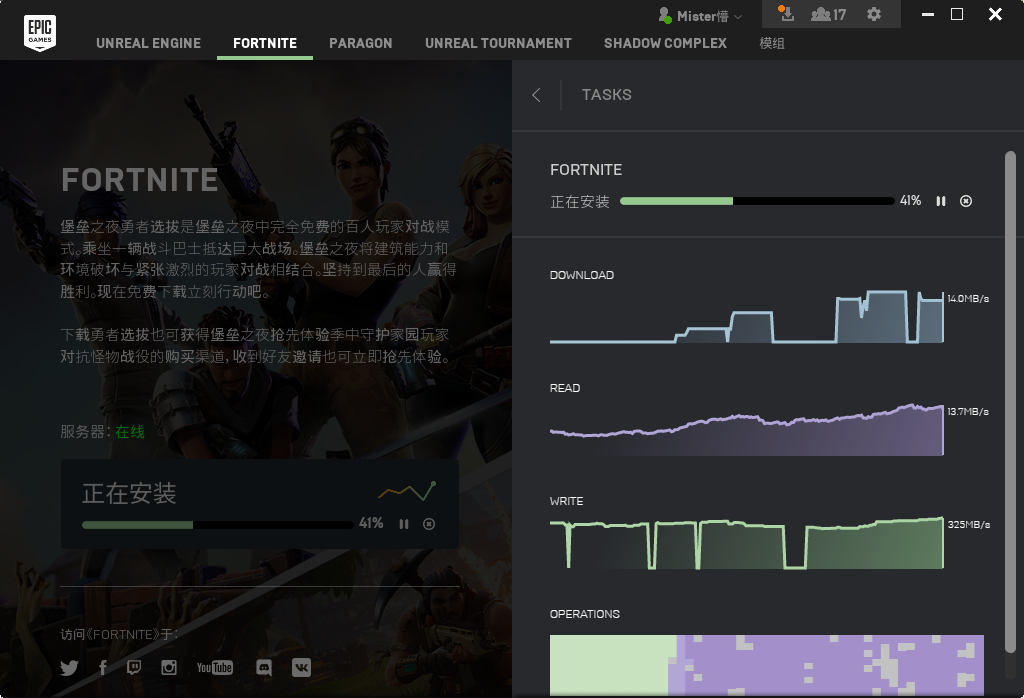Open the downloads icon with orange dot
The width and height of the screenshot is (1024, 698).
(786, 14)
